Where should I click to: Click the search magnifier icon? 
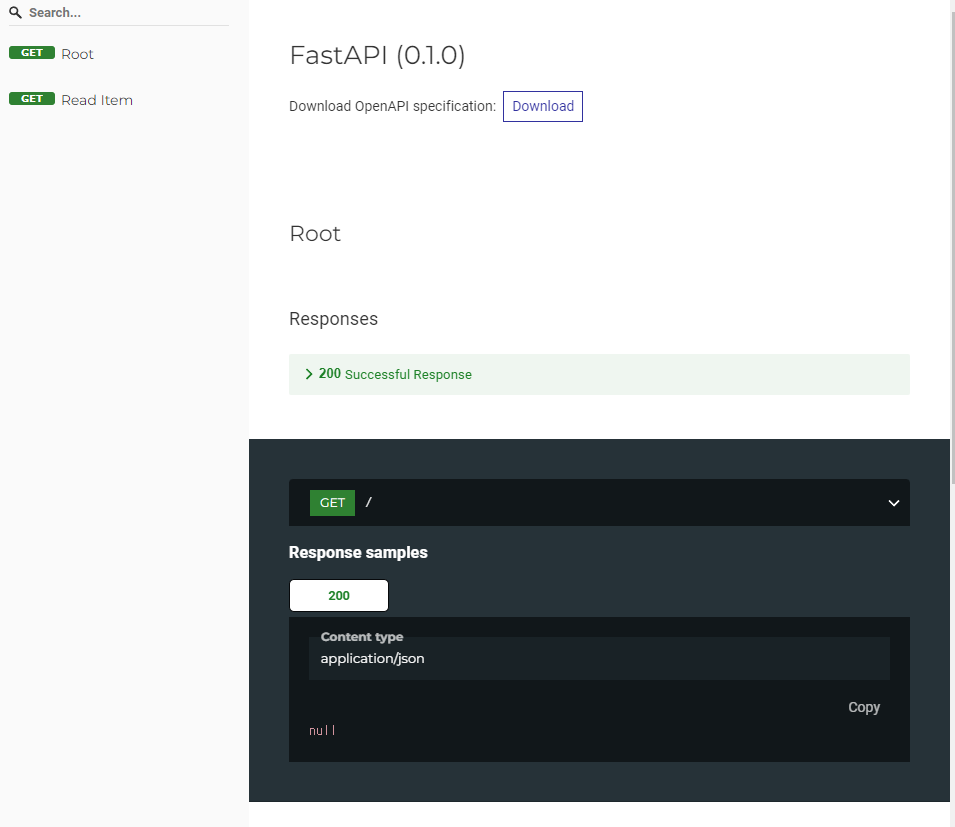[15, 12]
